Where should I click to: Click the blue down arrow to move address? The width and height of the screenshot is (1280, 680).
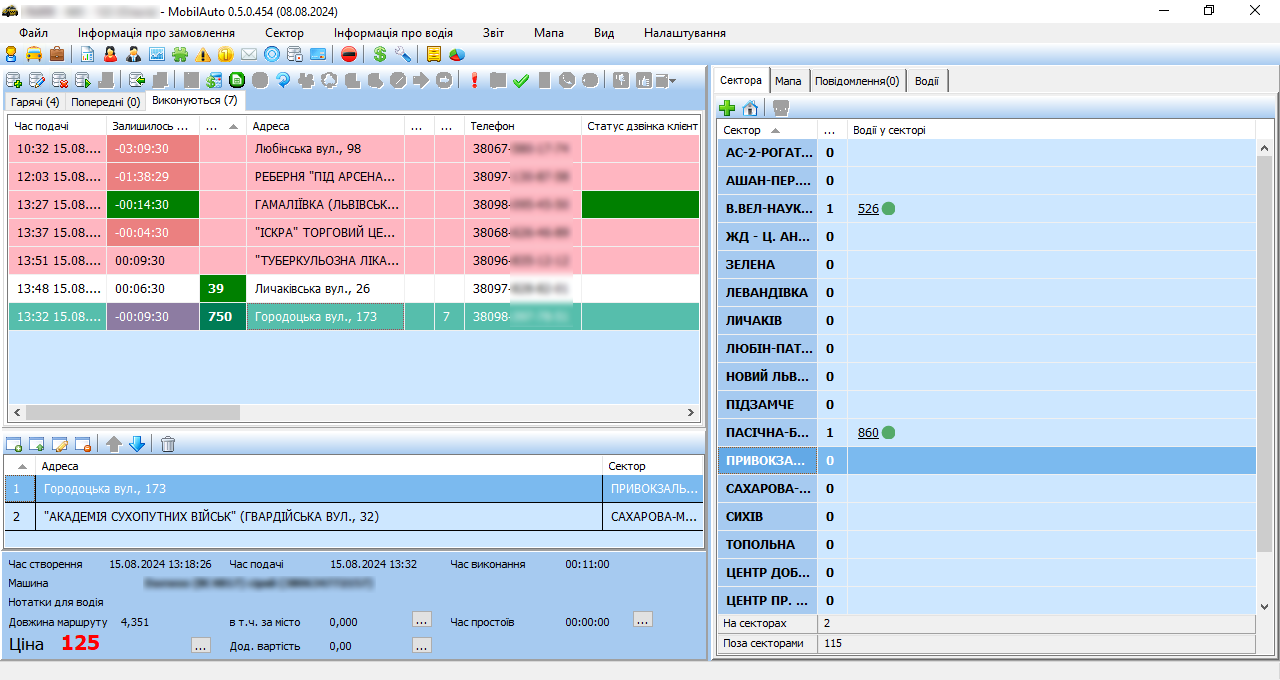tap(137, 444)
